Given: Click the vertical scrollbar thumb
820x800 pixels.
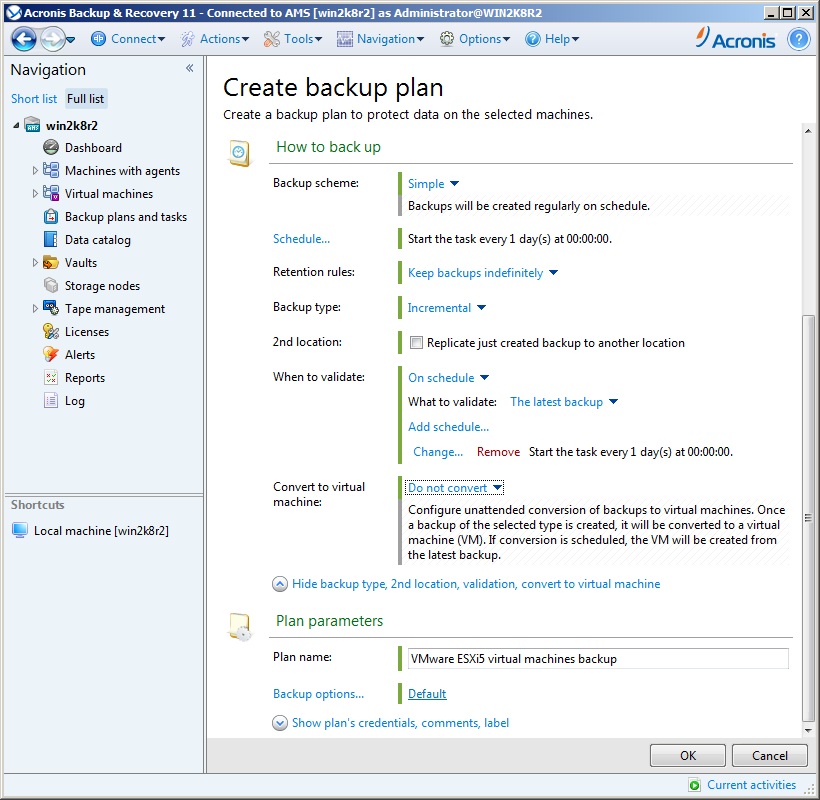Looking at the screenshot, I should [x=808, y=518].
